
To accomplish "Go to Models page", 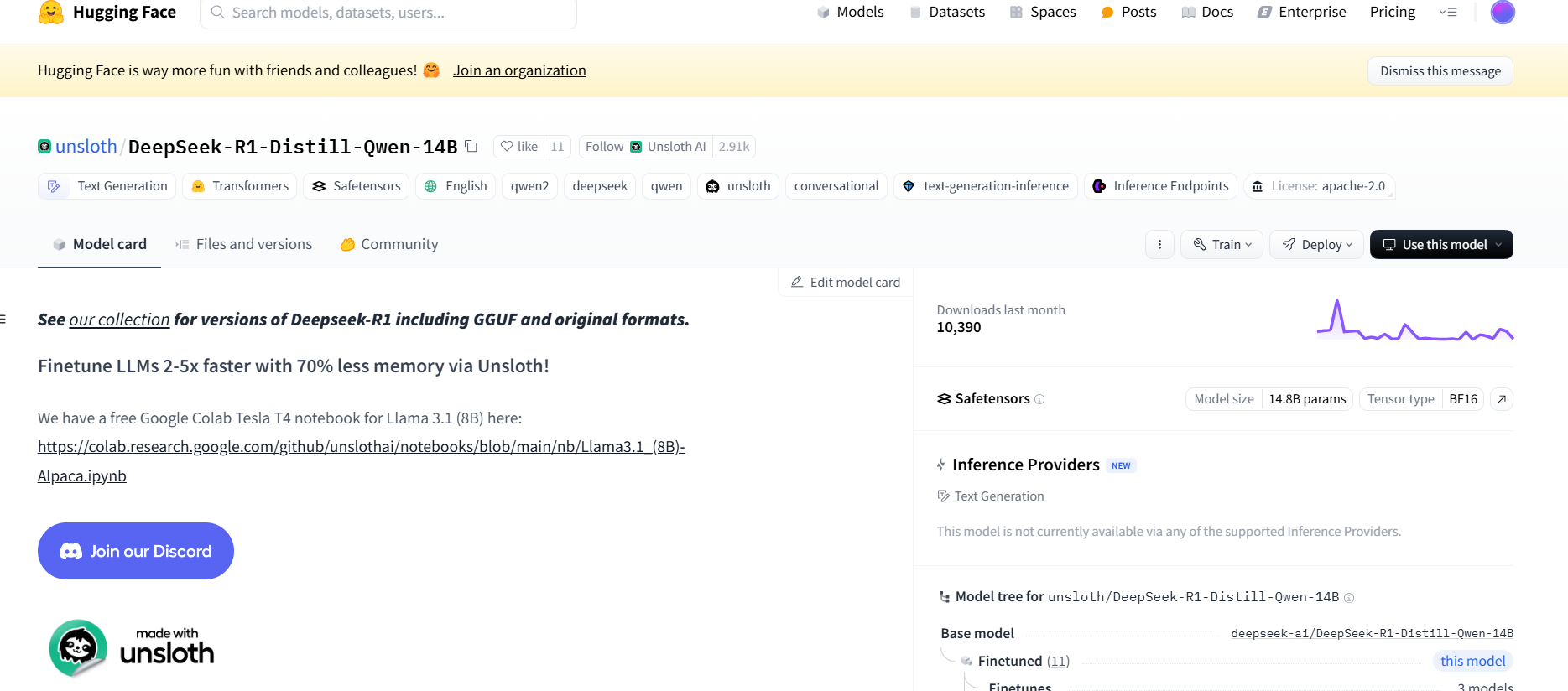I will click(x=851, y=13).
